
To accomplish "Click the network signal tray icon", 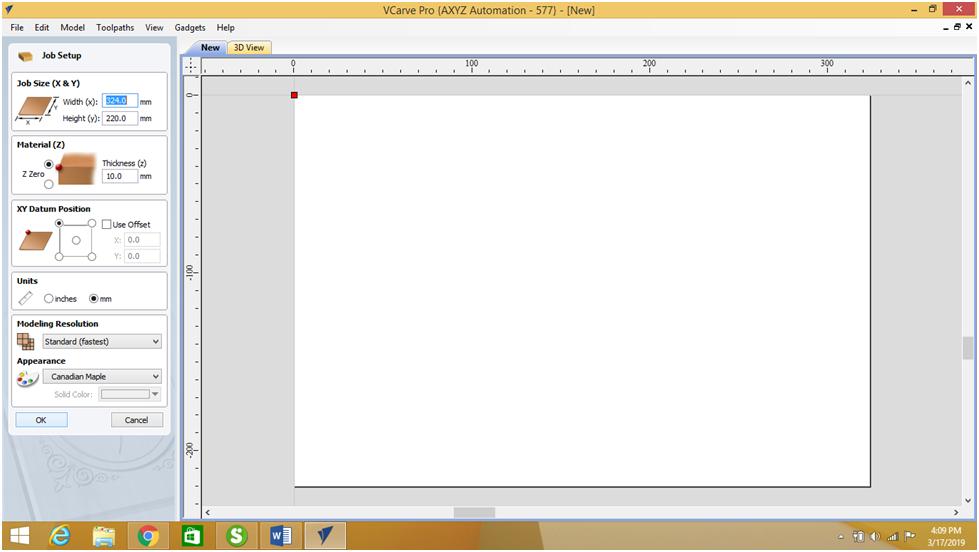I will coord(892,536).
